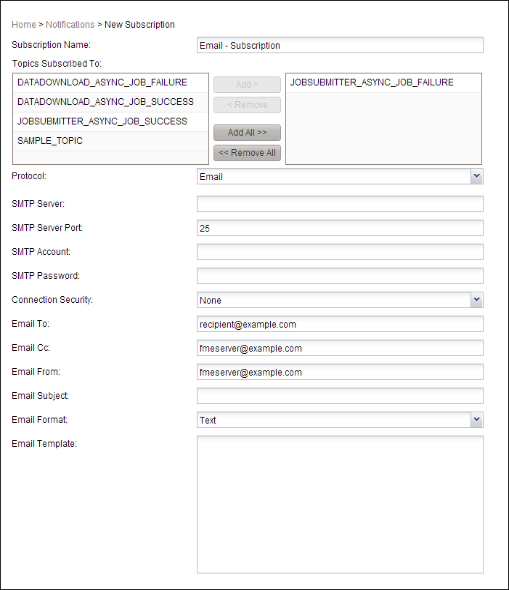Viewport: 509px width, 590px height.
Task: Expand the Connection Security dropdown
Action: (x=340, y=300)
